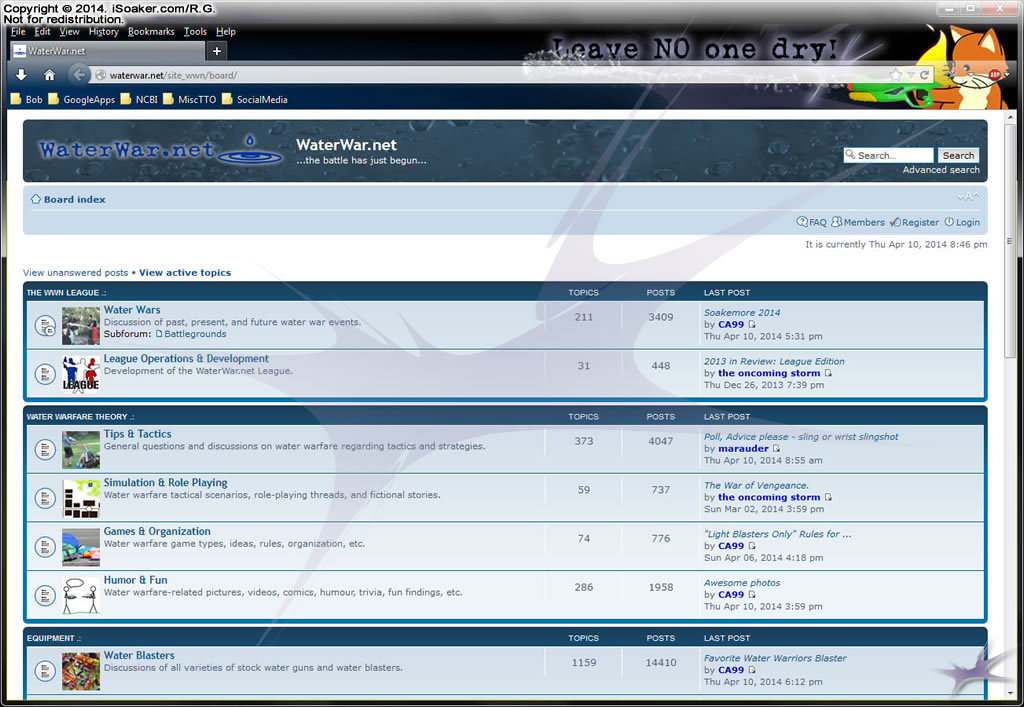The image size is (1024, 707).
Task: Click forum status icon for Games & Organization
Action: pos(45,546)
